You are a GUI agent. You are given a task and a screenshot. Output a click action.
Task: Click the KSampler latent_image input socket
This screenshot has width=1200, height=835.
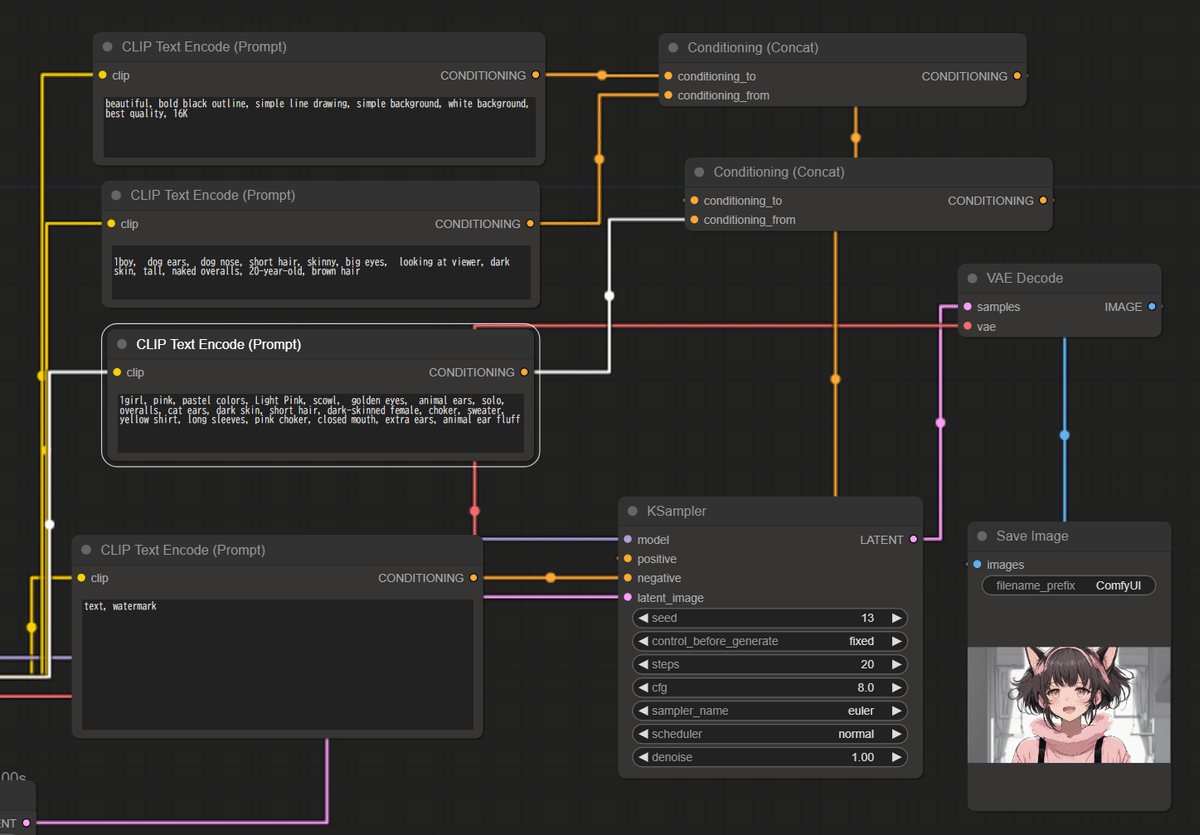(x=627, y=598)
